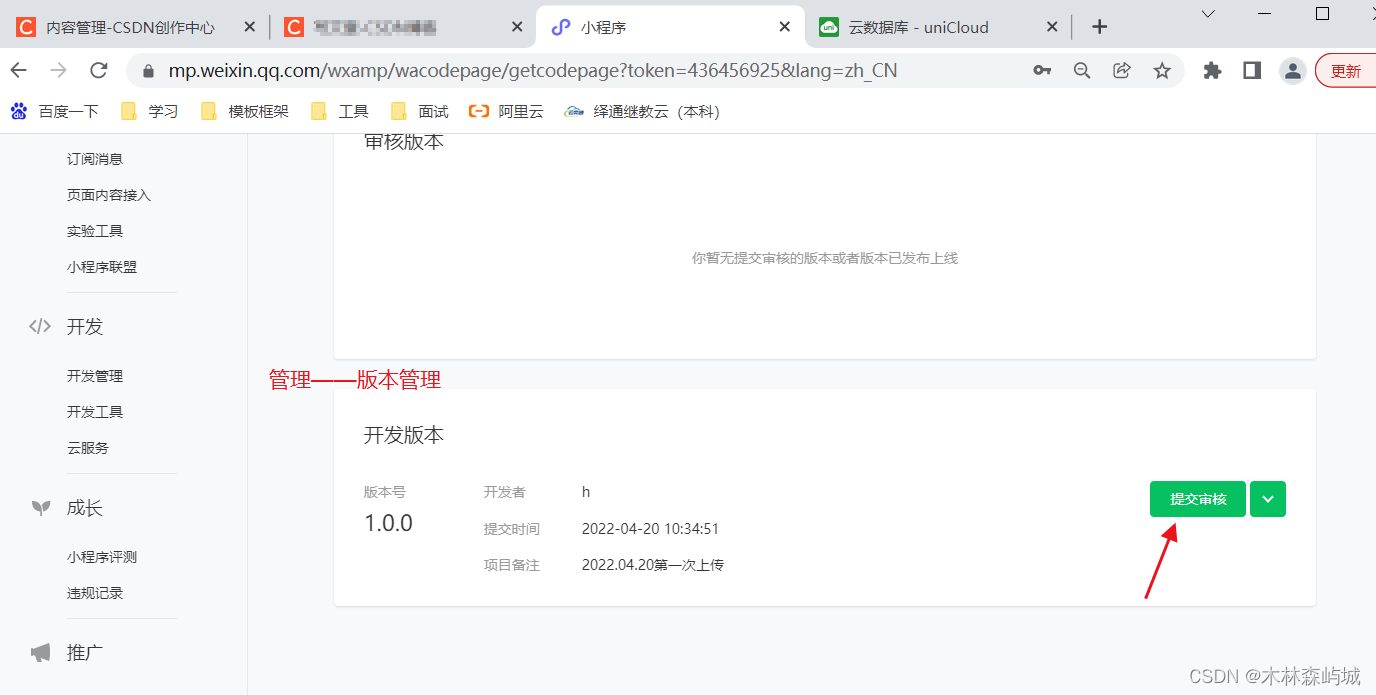Open the 开发管理 sidebar link

point(95,375)
